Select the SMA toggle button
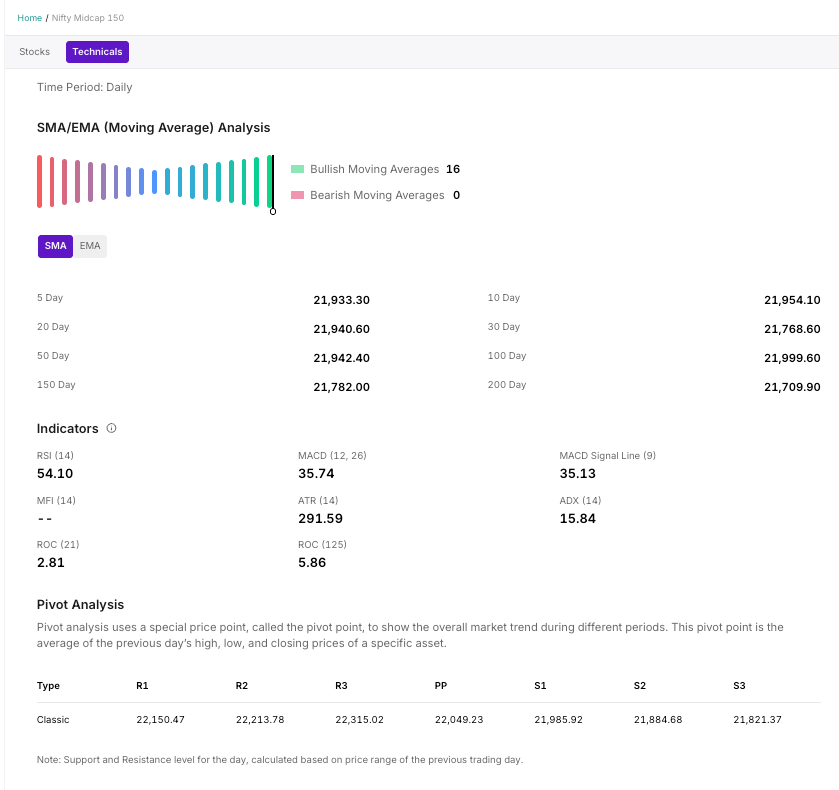This screenshot has height=790, width=839. [x=55, y=246]
